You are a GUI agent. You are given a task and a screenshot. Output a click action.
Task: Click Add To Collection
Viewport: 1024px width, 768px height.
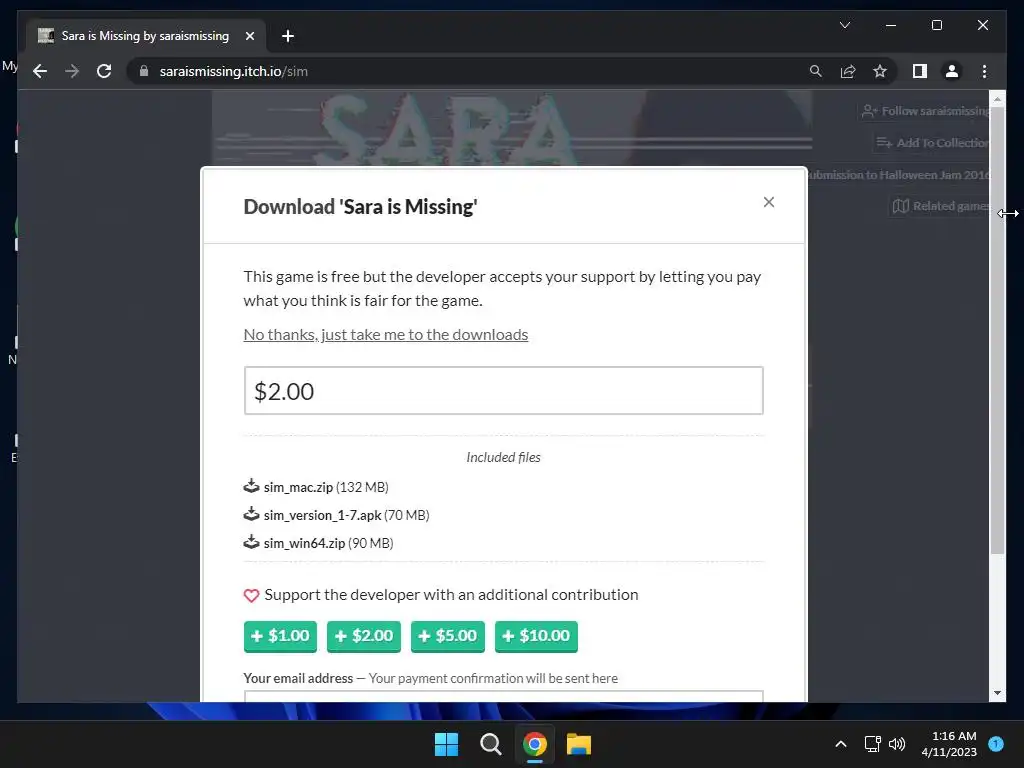click(x=933, y=142)
